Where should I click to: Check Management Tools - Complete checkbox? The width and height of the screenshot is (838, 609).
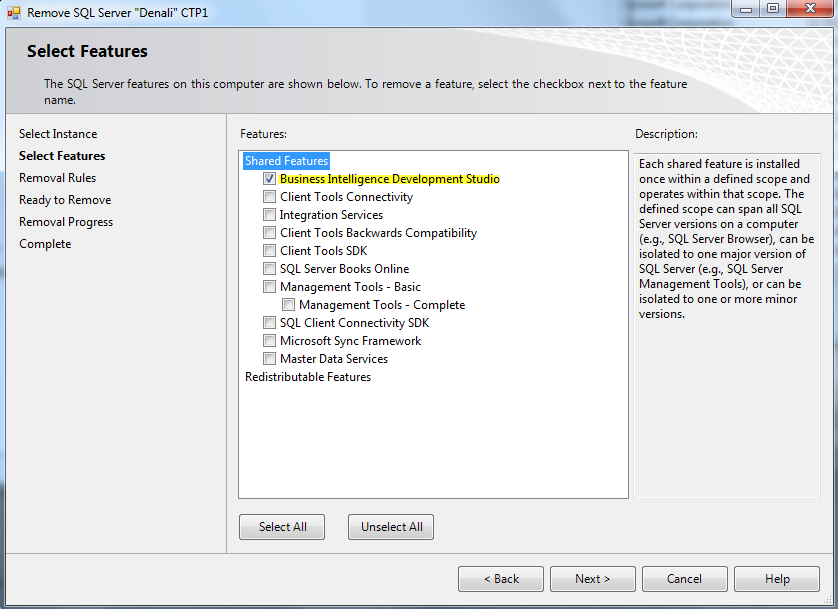(288, 304)
